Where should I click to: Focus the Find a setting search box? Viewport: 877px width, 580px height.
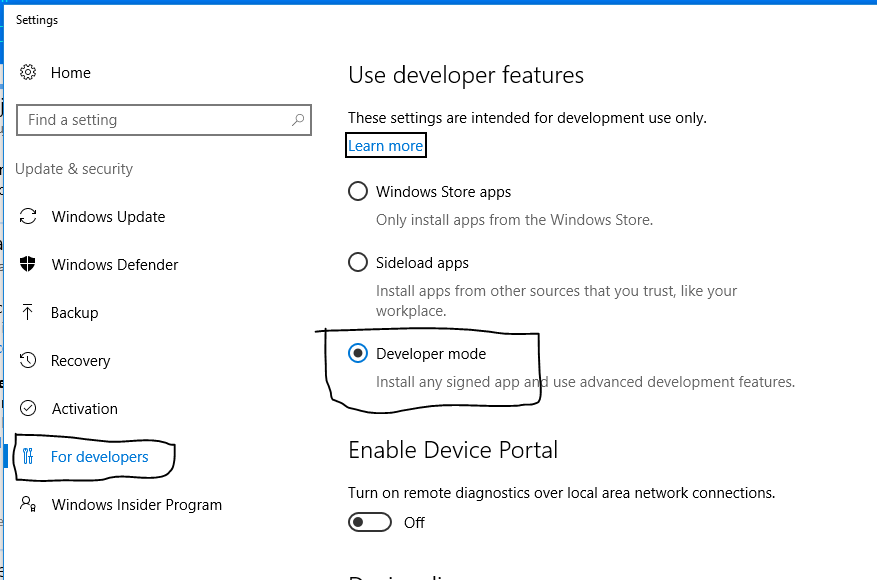pyautogui.click(x=164, y=120)
